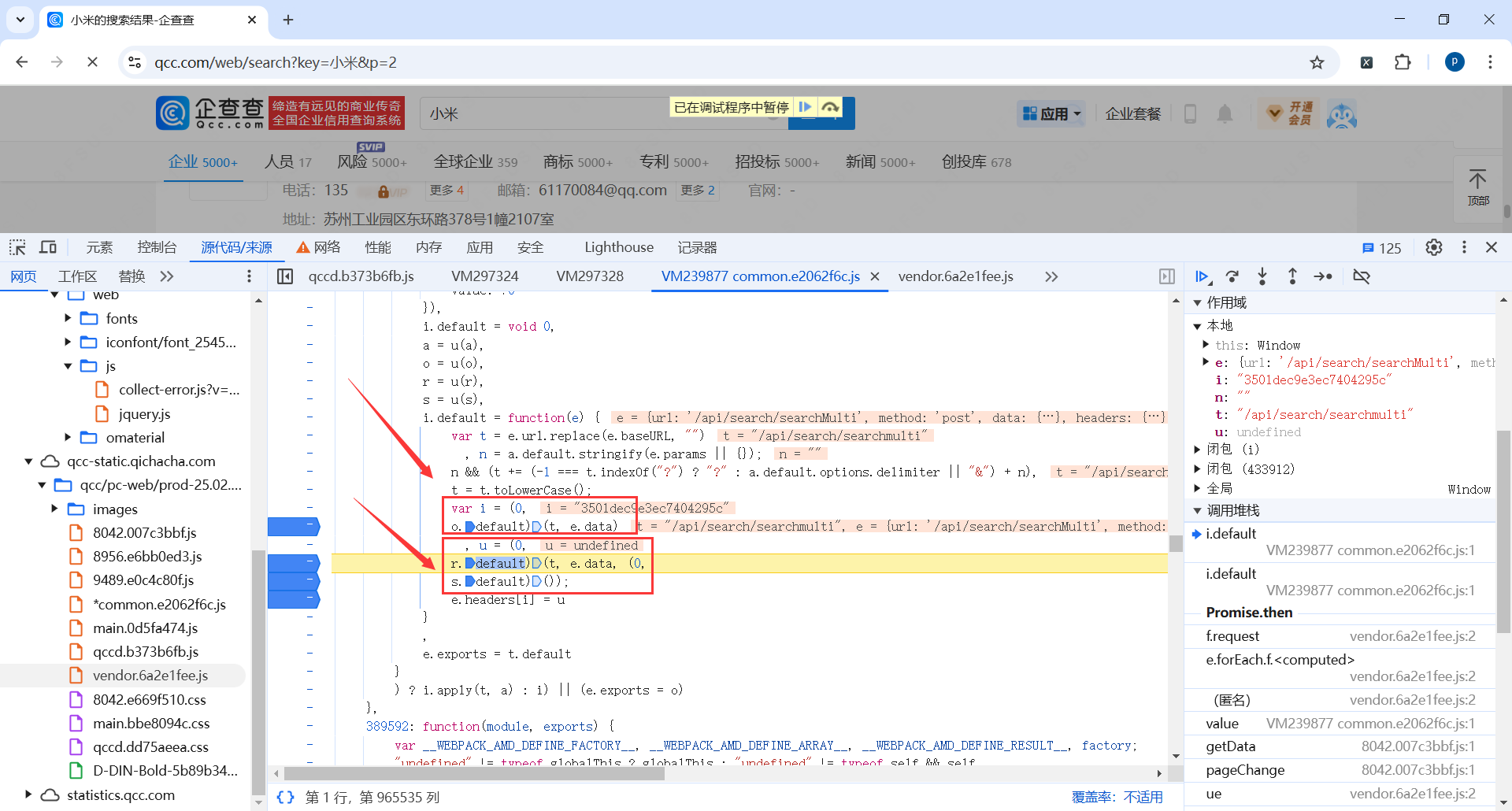The height and width of the screenshot is (811, 1512).
Task: Go back to the previous page
Action: pyautogui.click(x=22, y=62)
